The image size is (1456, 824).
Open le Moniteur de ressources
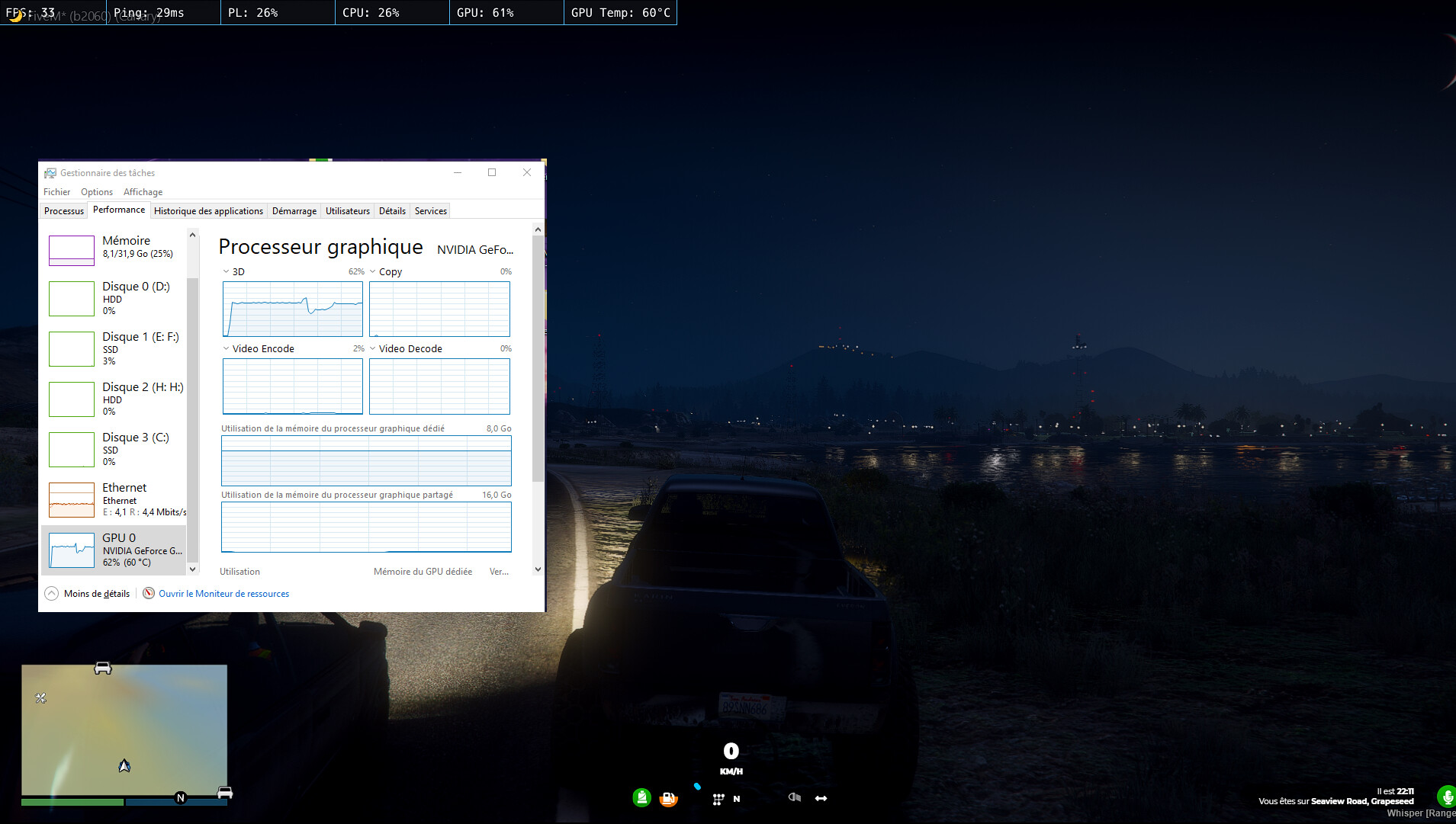click(x=223, y=593)
